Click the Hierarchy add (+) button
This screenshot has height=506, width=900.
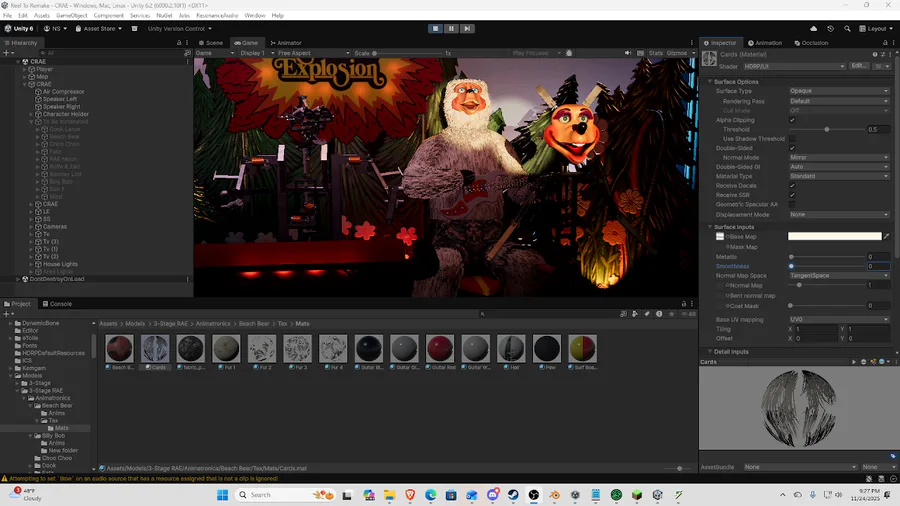point(6,53)
